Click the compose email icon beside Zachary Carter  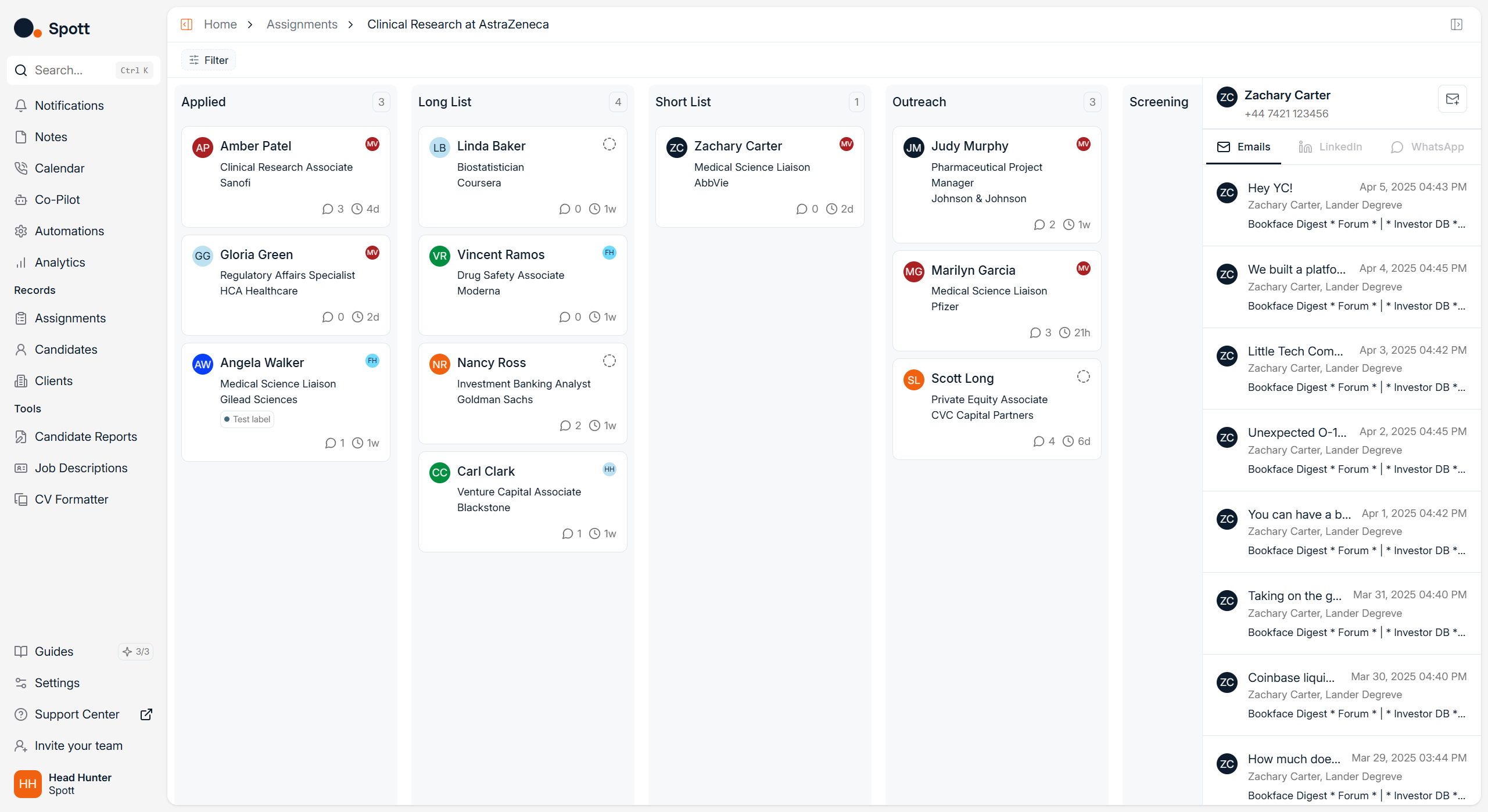1452,99
